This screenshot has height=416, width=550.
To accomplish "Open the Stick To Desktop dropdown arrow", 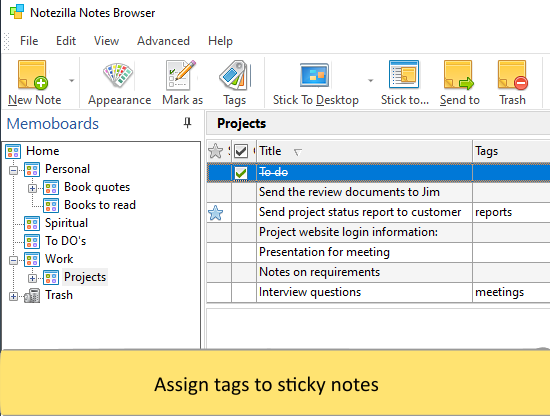I will [x=370, y=81].
